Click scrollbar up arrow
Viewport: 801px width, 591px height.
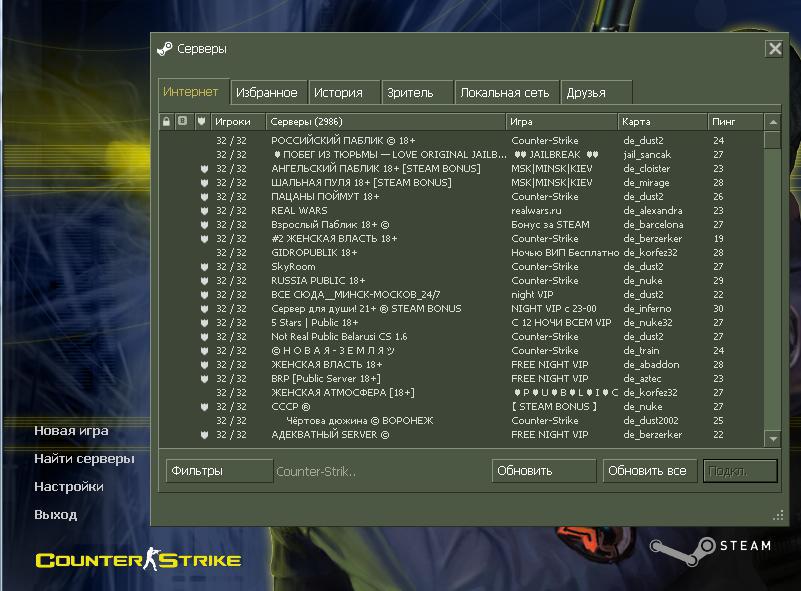(773, 122)
